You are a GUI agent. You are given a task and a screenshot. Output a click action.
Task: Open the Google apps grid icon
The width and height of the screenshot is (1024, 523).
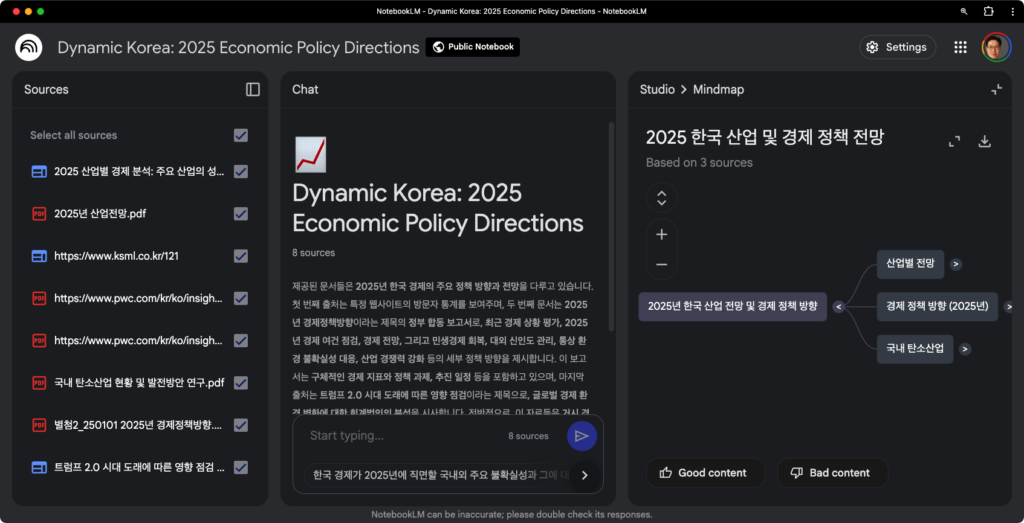click(960, 47)
